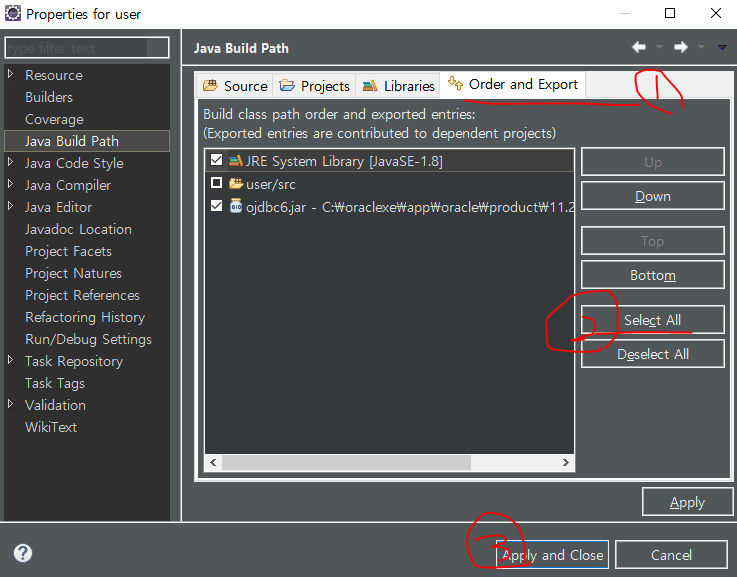Open the back history dropdown arrow
This screenshot has width=737, height=577.
(659, 47)
